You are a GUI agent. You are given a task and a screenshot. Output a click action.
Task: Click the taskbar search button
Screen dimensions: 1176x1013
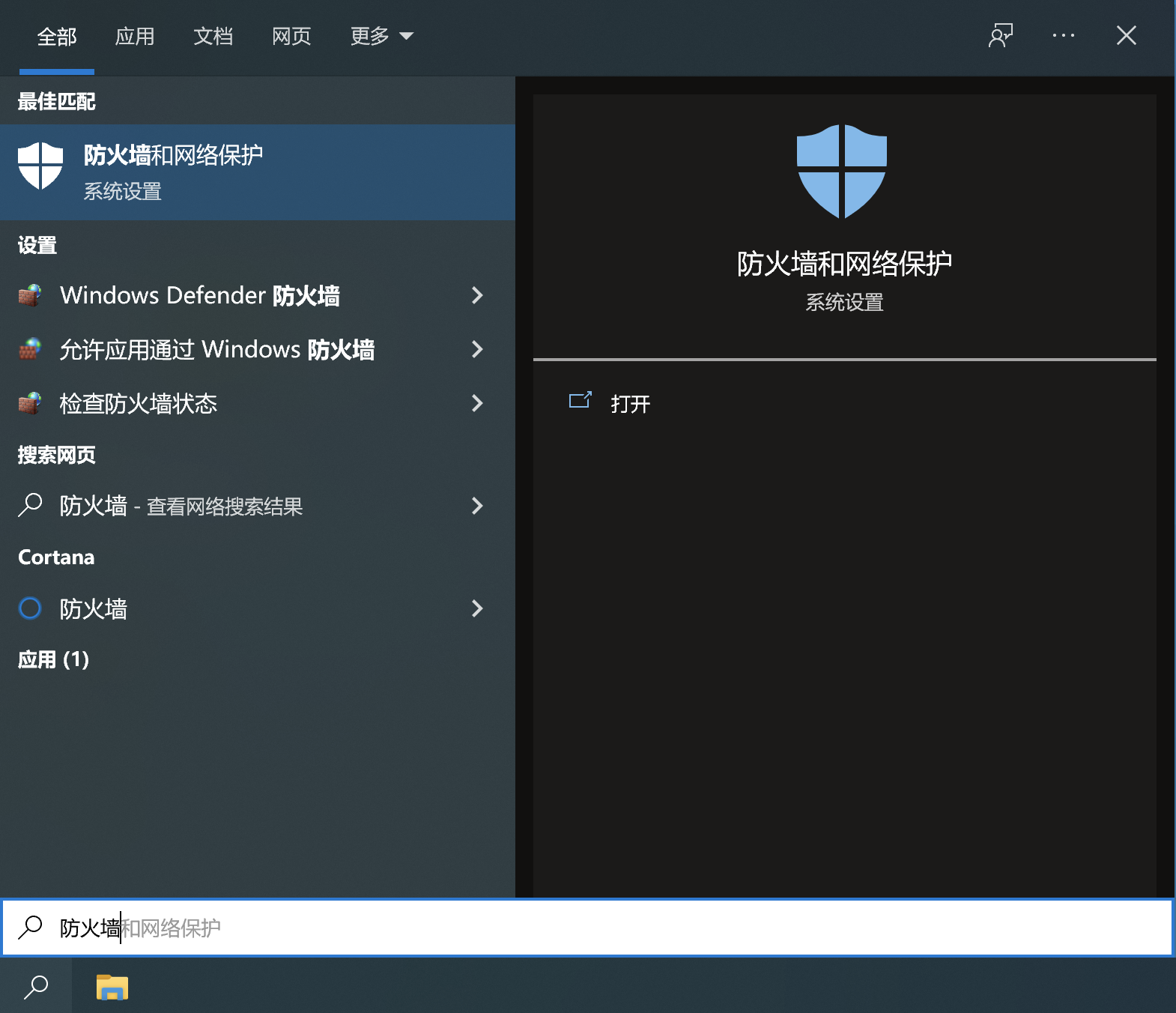(x=36, y=987)
